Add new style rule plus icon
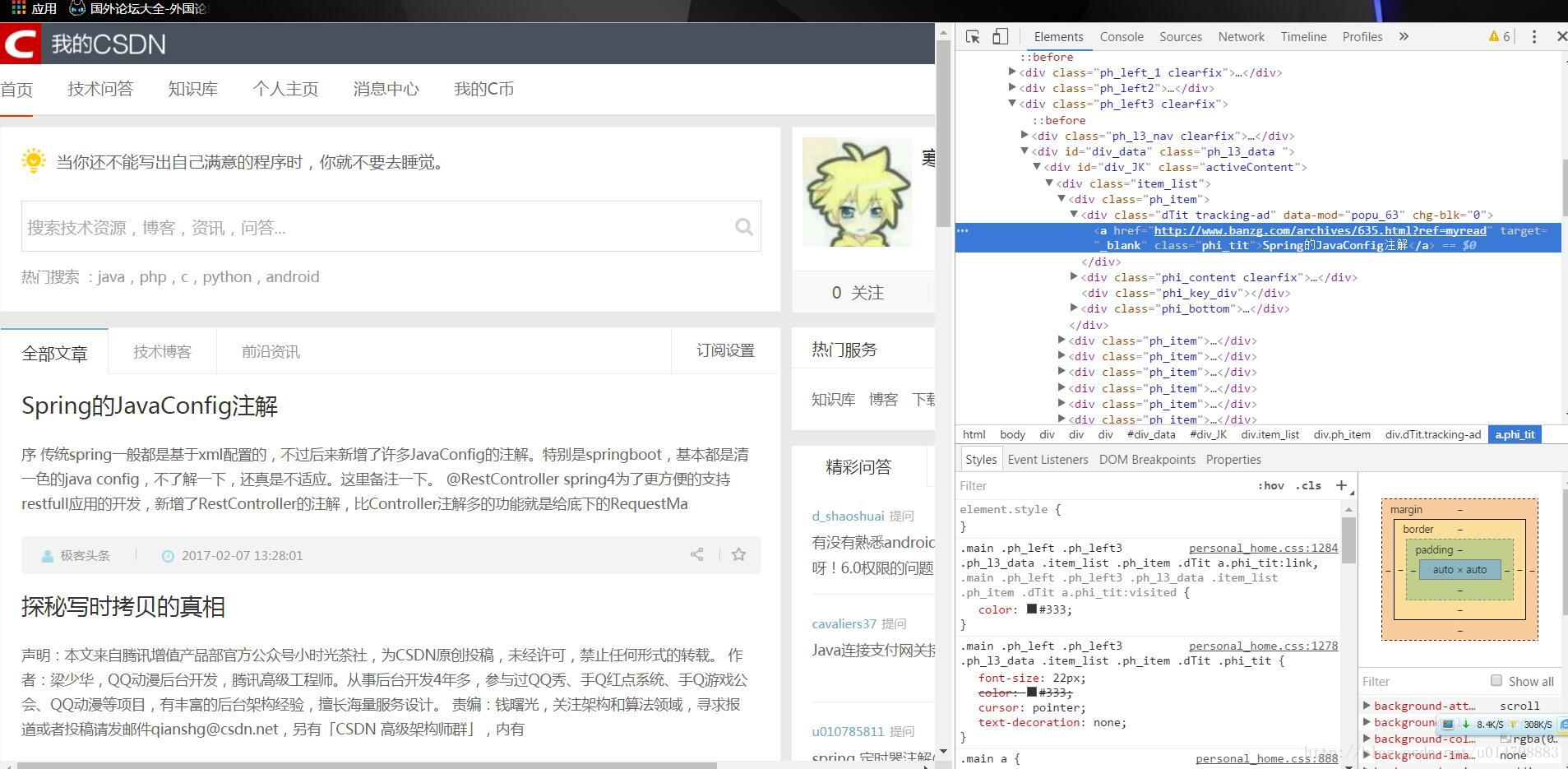 click(1341, 485)
